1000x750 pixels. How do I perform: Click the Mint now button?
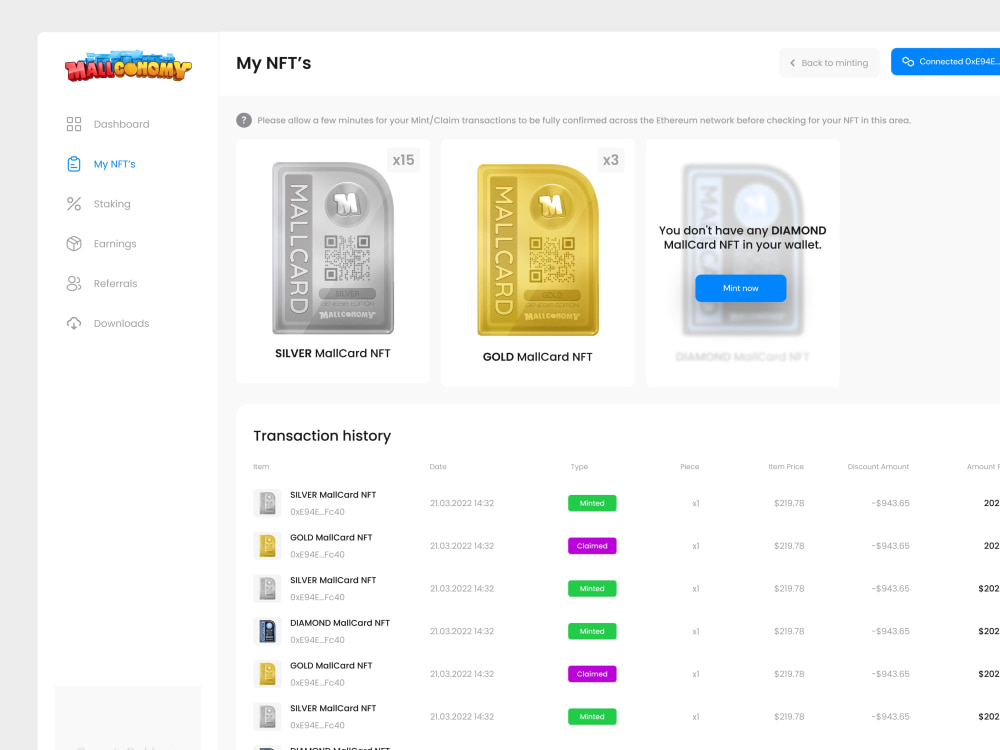click(740, 288)
